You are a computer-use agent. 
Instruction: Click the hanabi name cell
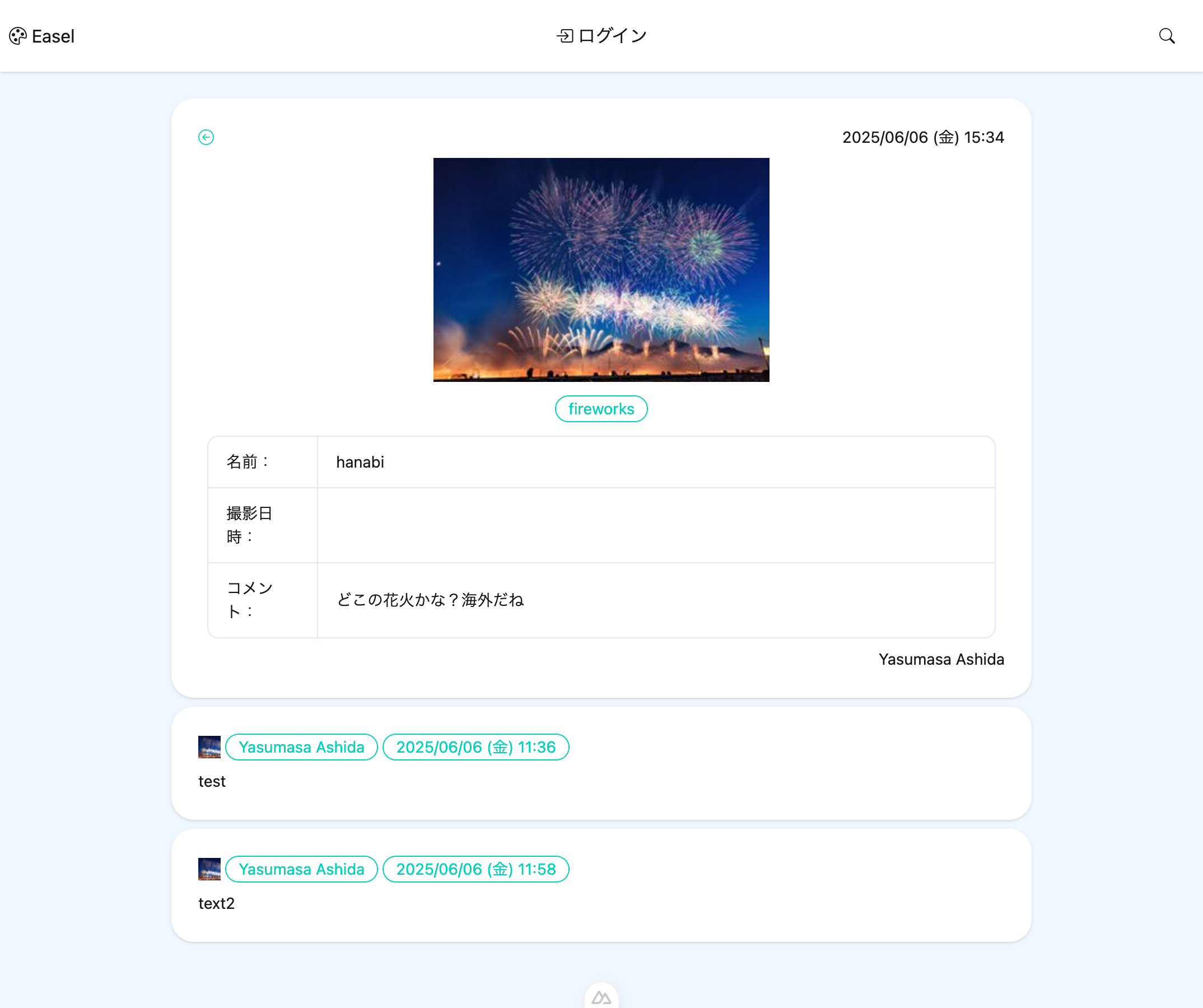click(x=360, y=461)
